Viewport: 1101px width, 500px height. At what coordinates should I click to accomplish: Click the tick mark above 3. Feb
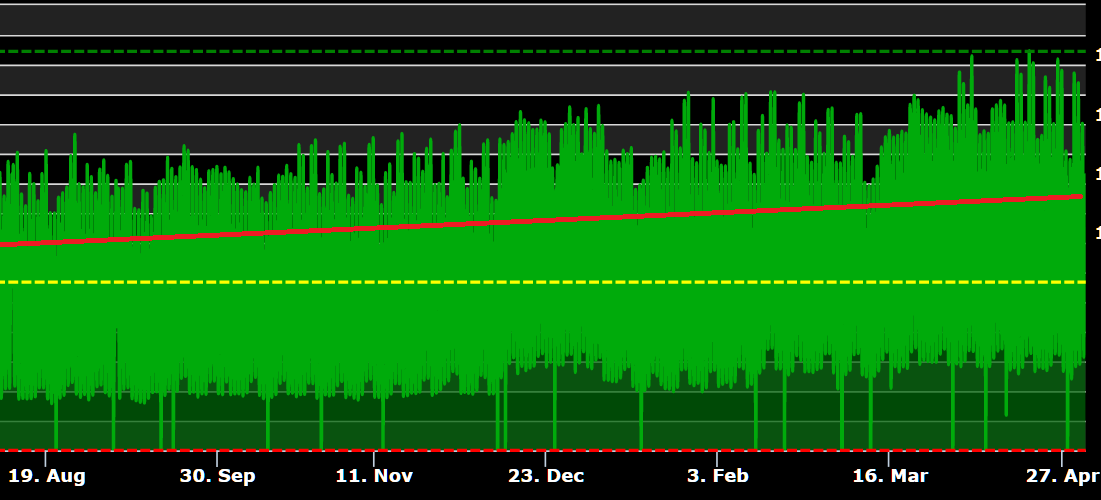point(718,458)
